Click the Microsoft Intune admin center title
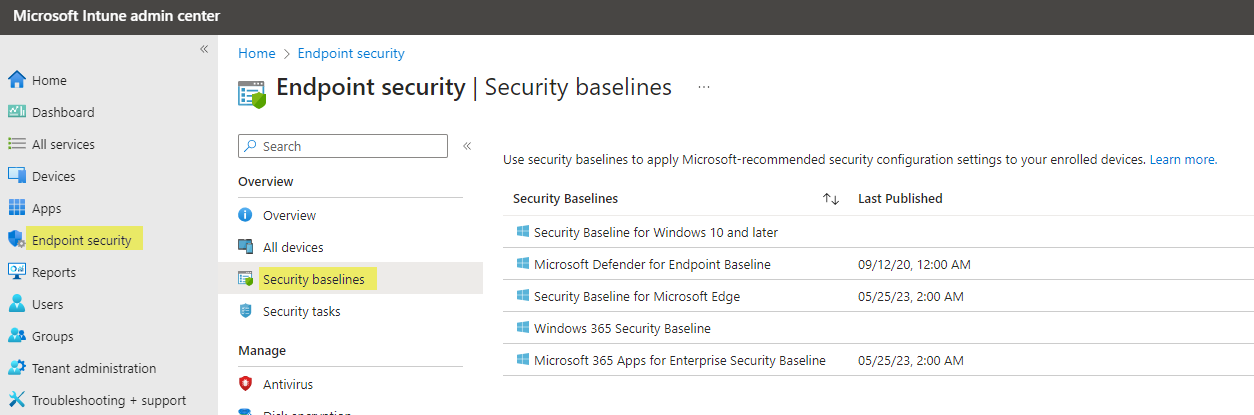This screenshot has height=415, width=1254. click(116, 16)
